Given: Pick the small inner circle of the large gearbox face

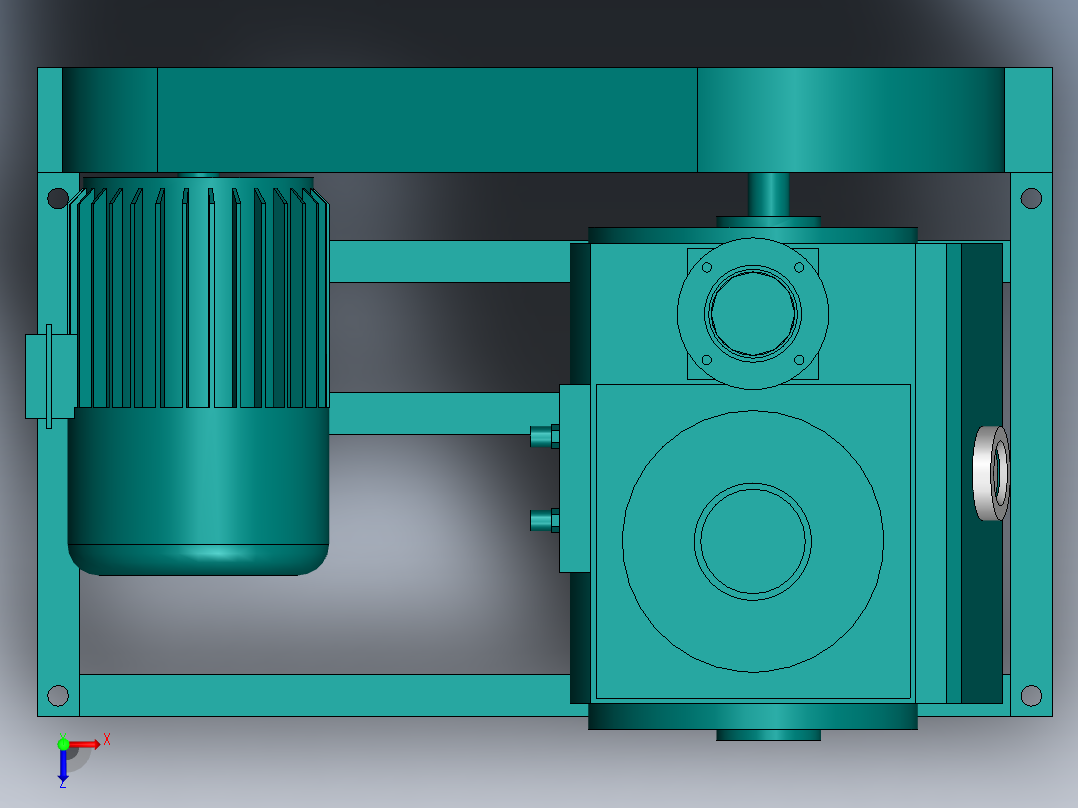Looking at the screenshot, I should click(x=753, y=542).
